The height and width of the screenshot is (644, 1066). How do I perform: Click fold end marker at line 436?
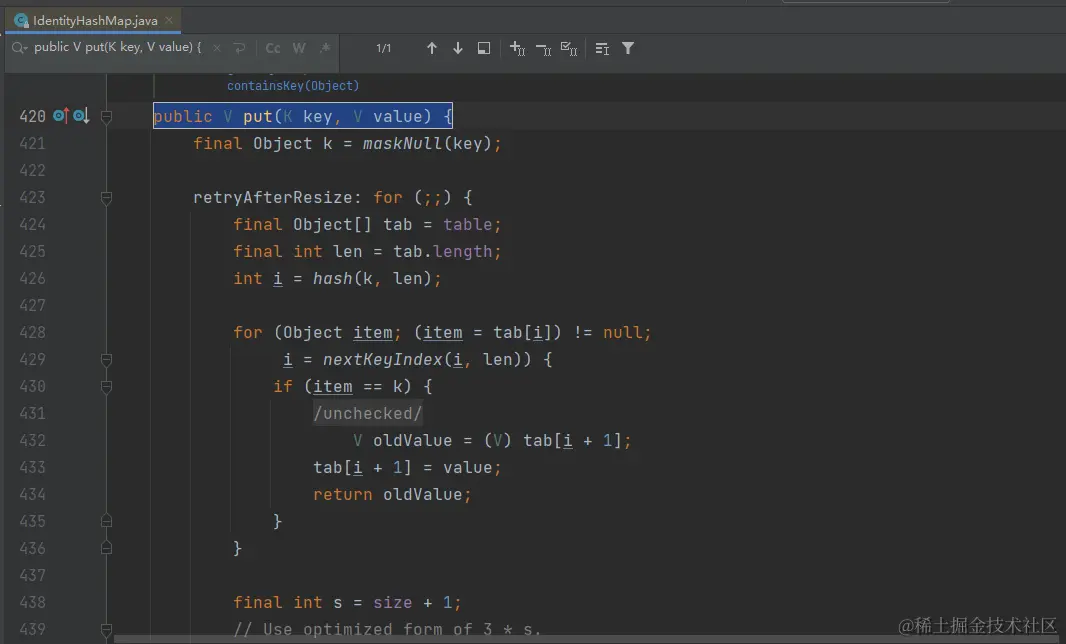click(x=107, y=548)
